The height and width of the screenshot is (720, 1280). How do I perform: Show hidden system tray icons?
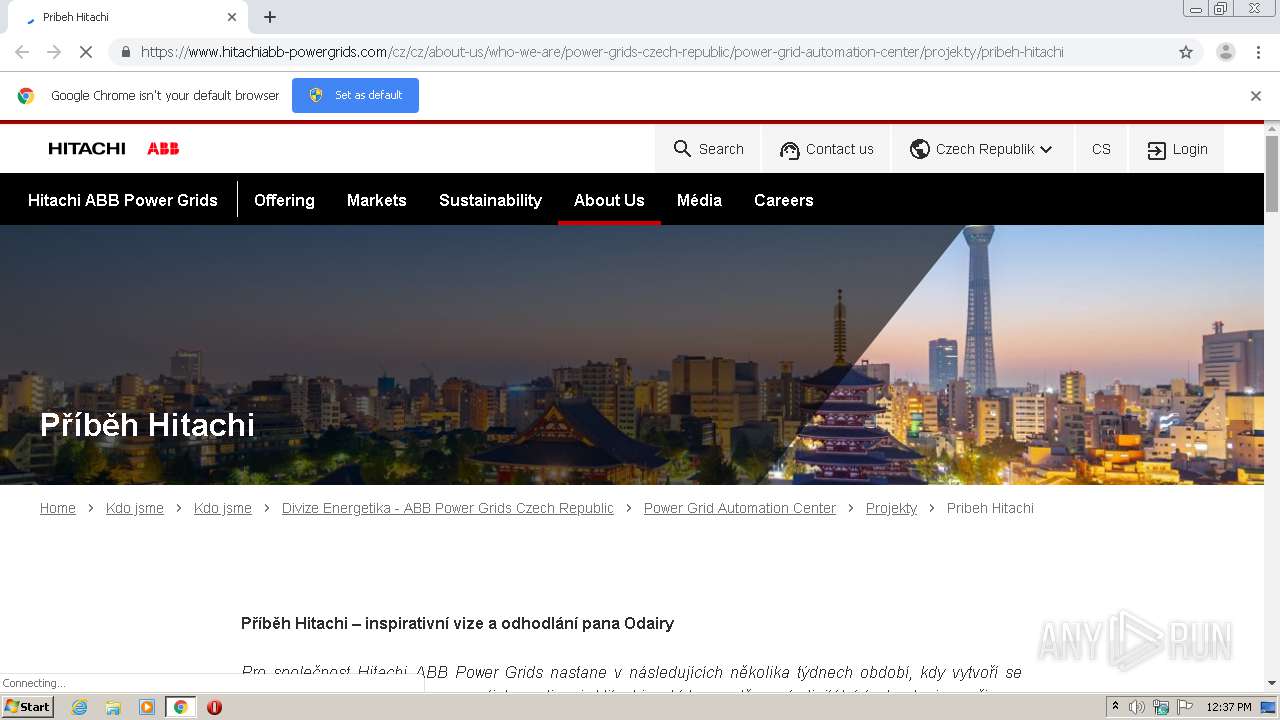pos(1115,707)
